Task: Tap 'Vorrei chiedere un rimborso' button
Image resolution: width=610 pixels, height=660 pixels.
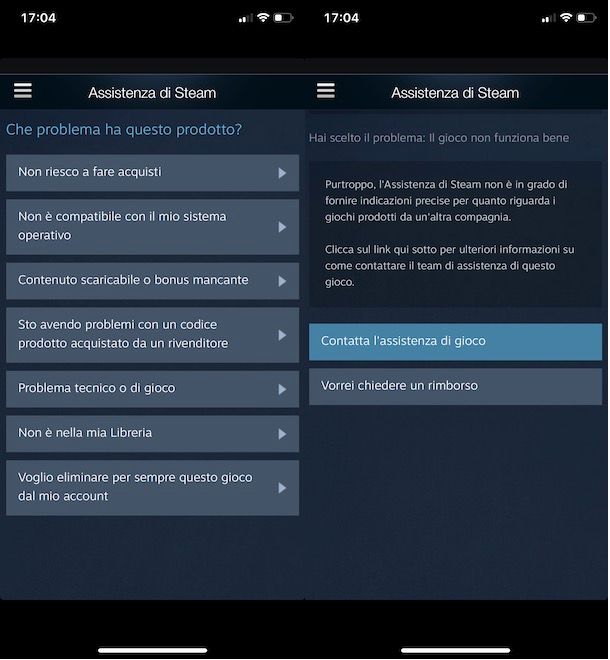Action: [455, 386]
